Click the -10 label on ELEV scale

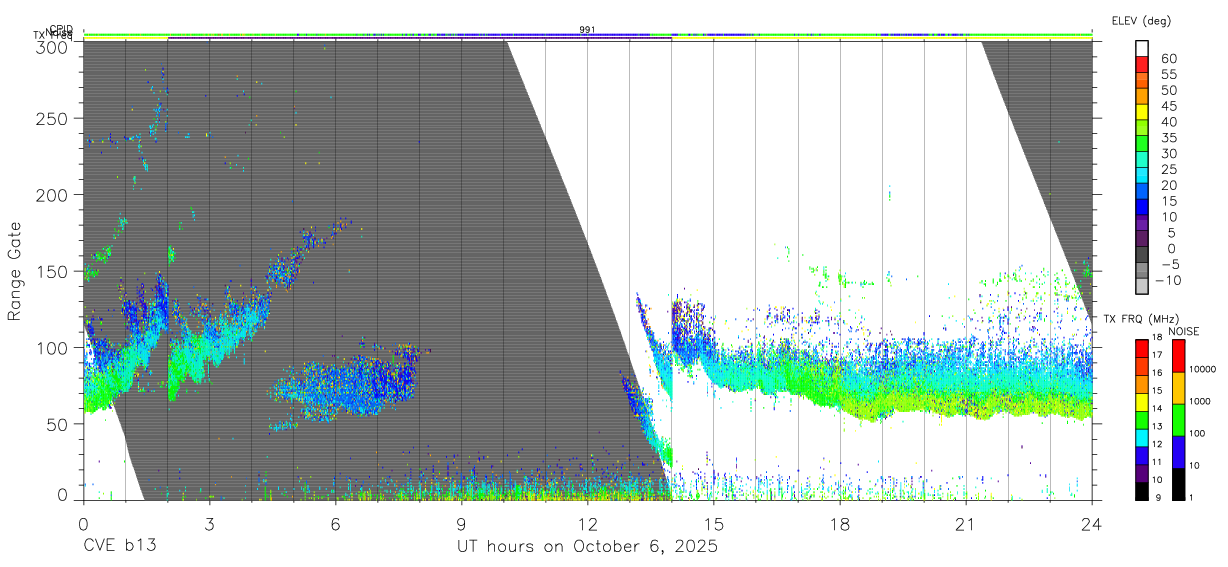[1167, 280]
